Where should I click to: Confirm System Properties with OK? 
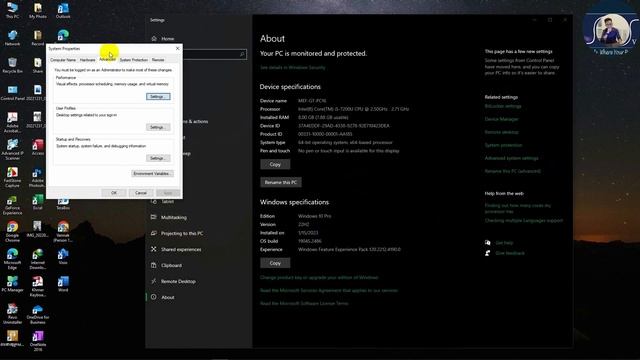114,193
